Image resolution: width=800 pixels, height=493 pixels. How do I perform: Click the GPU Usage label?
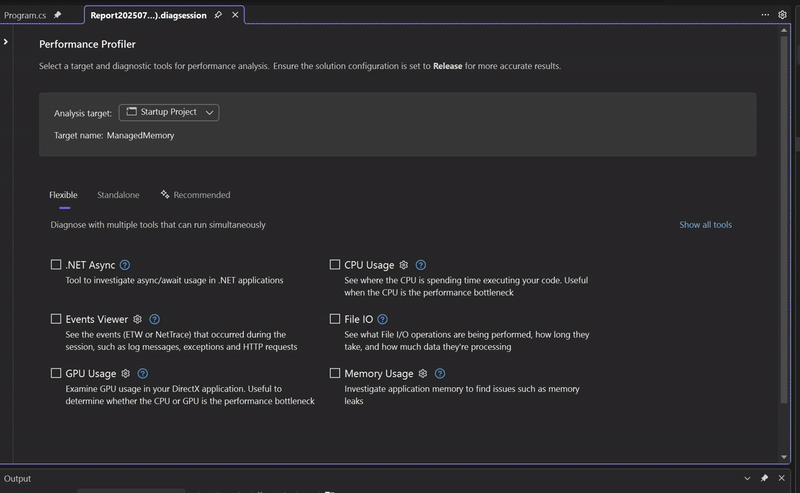91,374
